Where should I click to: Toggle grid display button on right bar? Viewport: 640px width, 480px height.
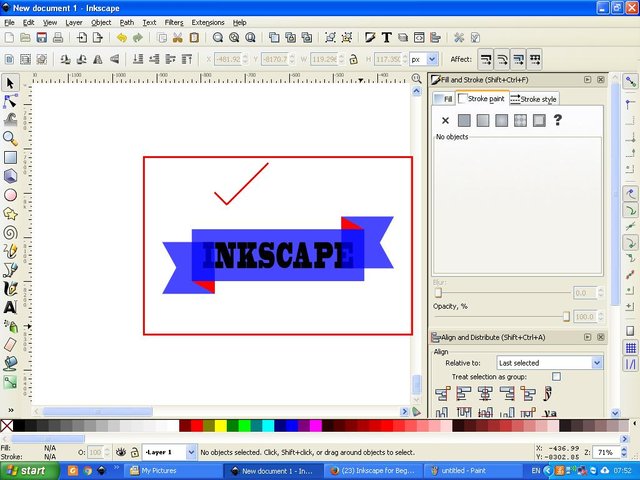pos(631,348)
